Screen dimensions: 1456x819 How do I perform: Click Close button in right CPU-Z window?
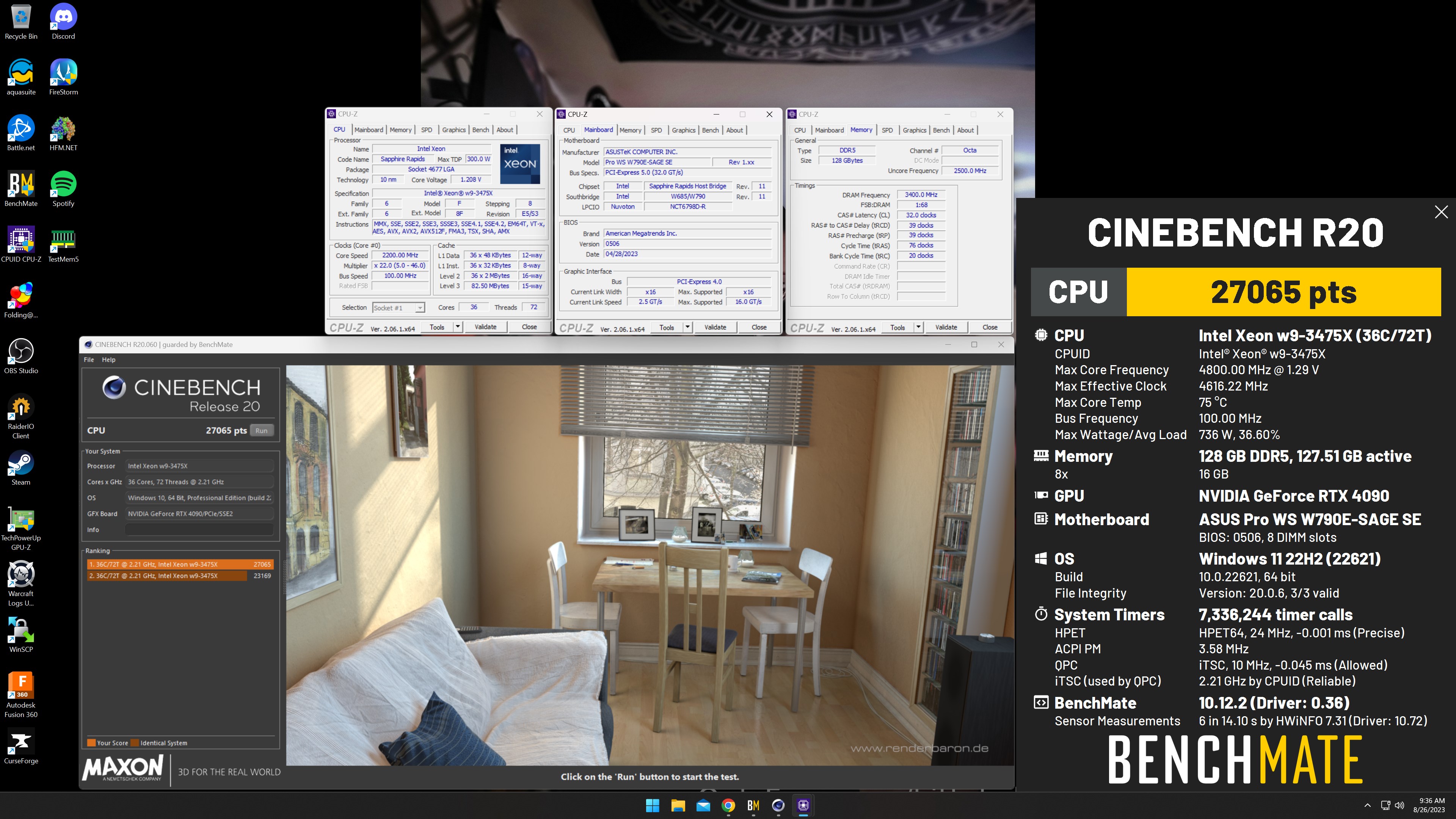coord(990,327)
